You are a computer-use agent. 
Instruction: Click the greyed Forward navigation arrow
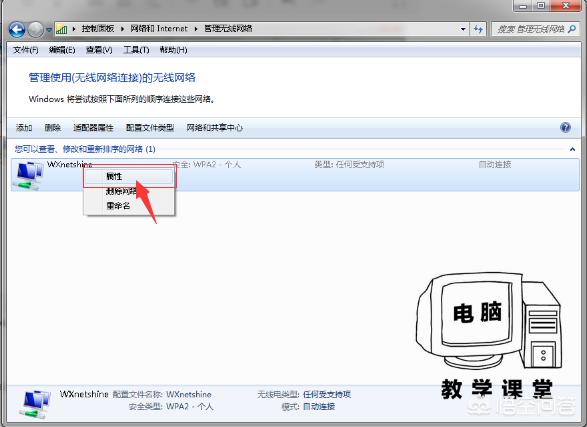[x=36, y=29]
